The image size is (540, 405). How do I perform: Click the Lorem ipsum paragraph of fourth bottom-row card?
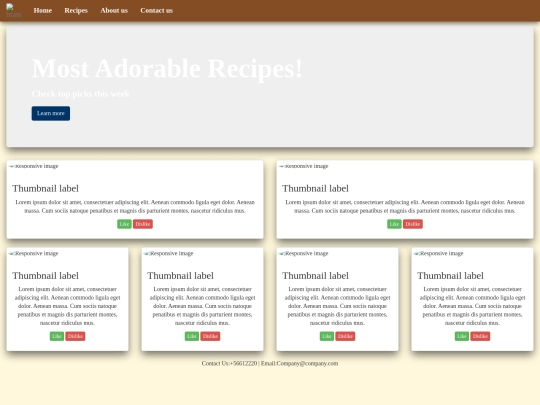point(472,306)
